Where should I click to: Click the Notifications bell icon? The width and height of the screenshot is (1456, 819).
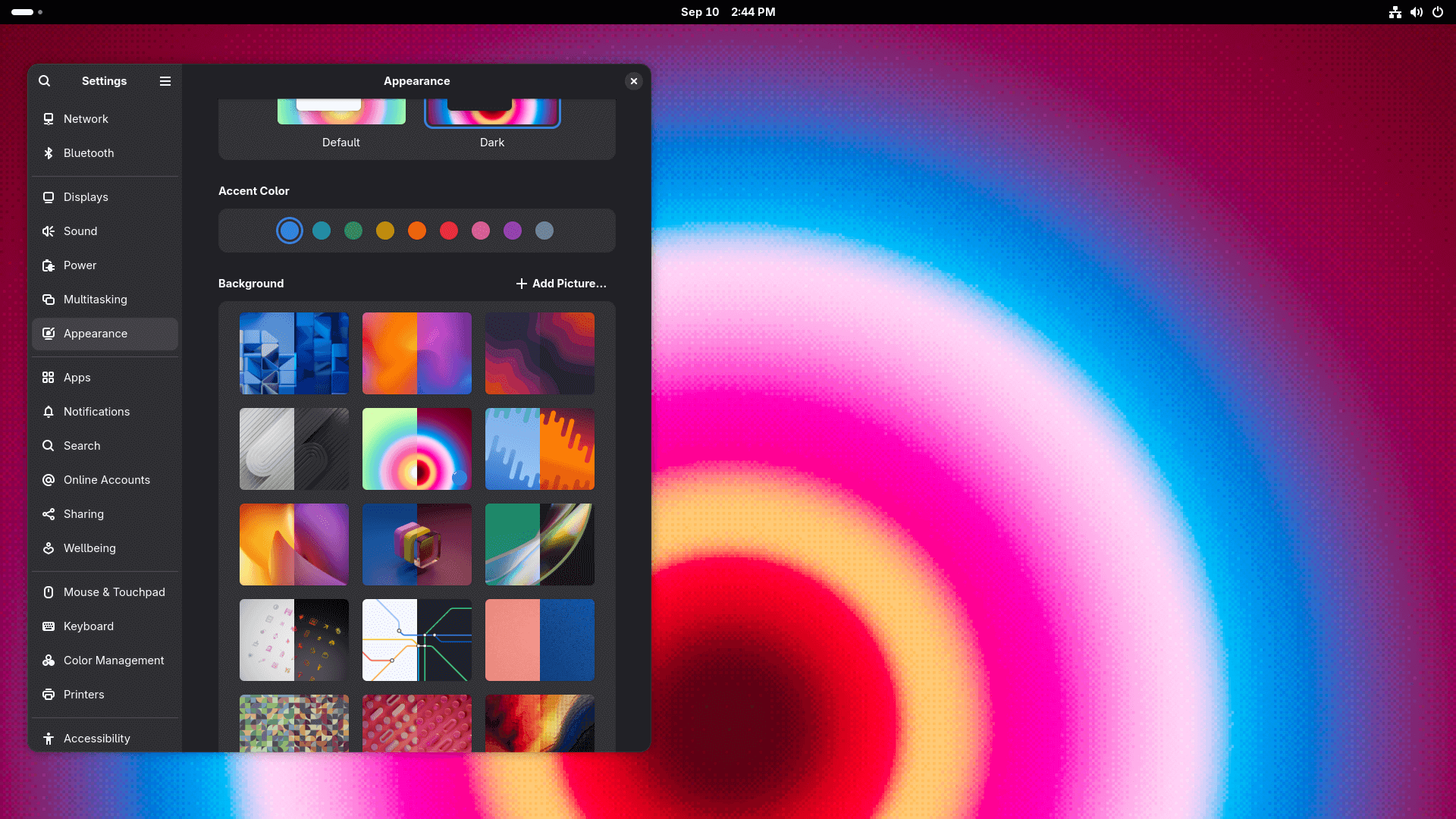(49, 412)
